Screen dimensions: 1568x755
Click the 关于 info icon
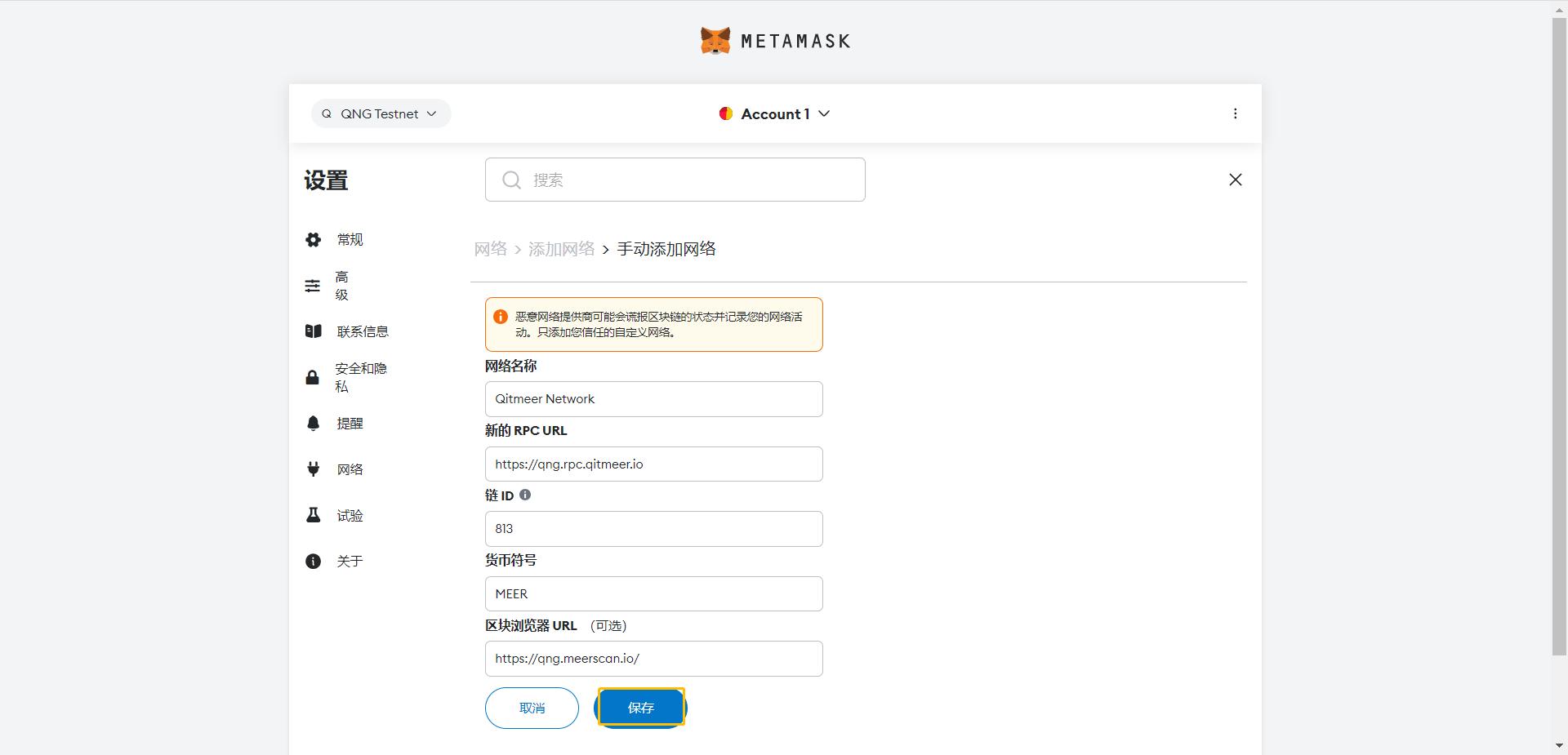(313, 561)
